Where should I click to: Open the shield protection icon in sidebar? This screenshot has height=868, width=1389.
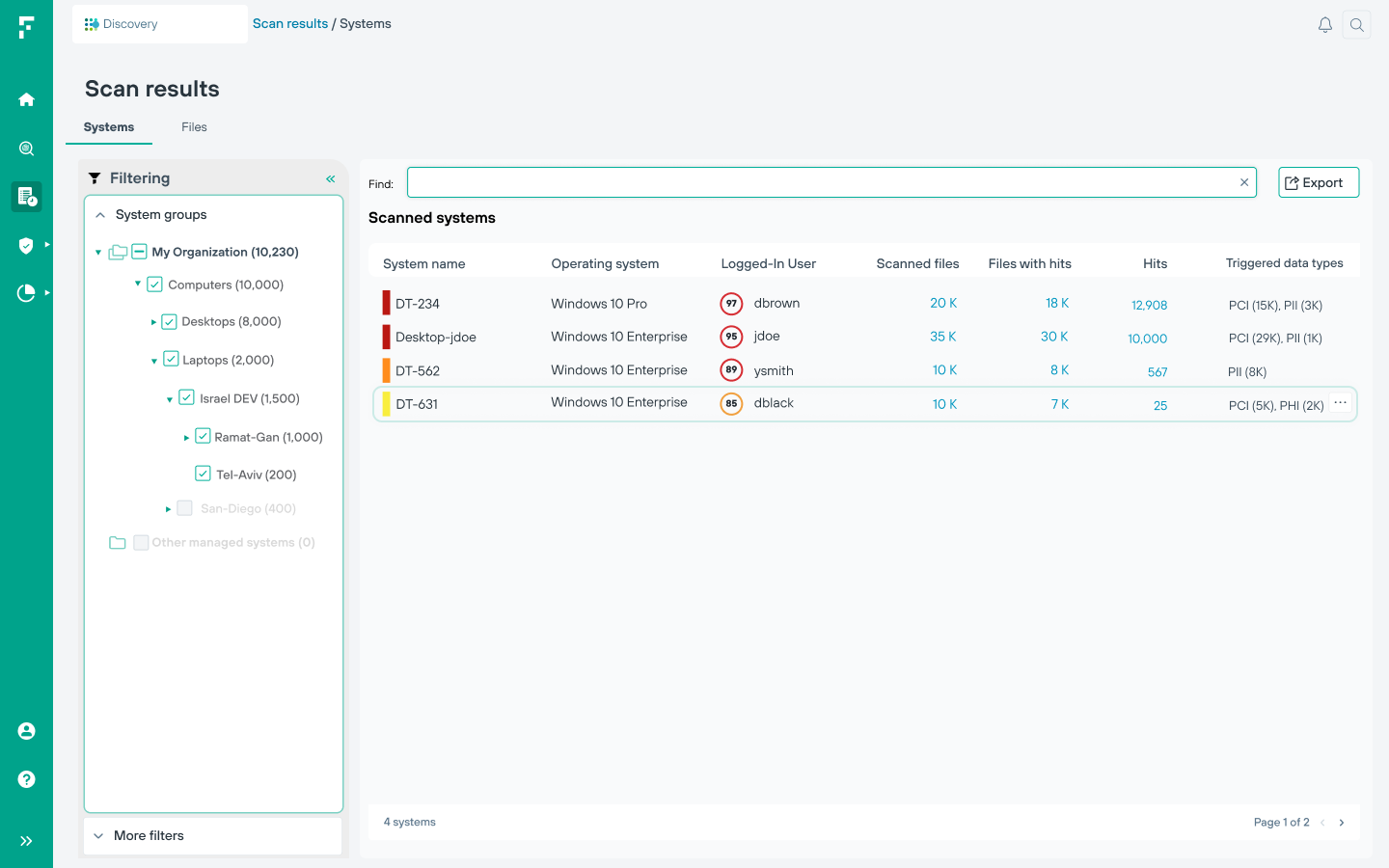click(26, 246)
